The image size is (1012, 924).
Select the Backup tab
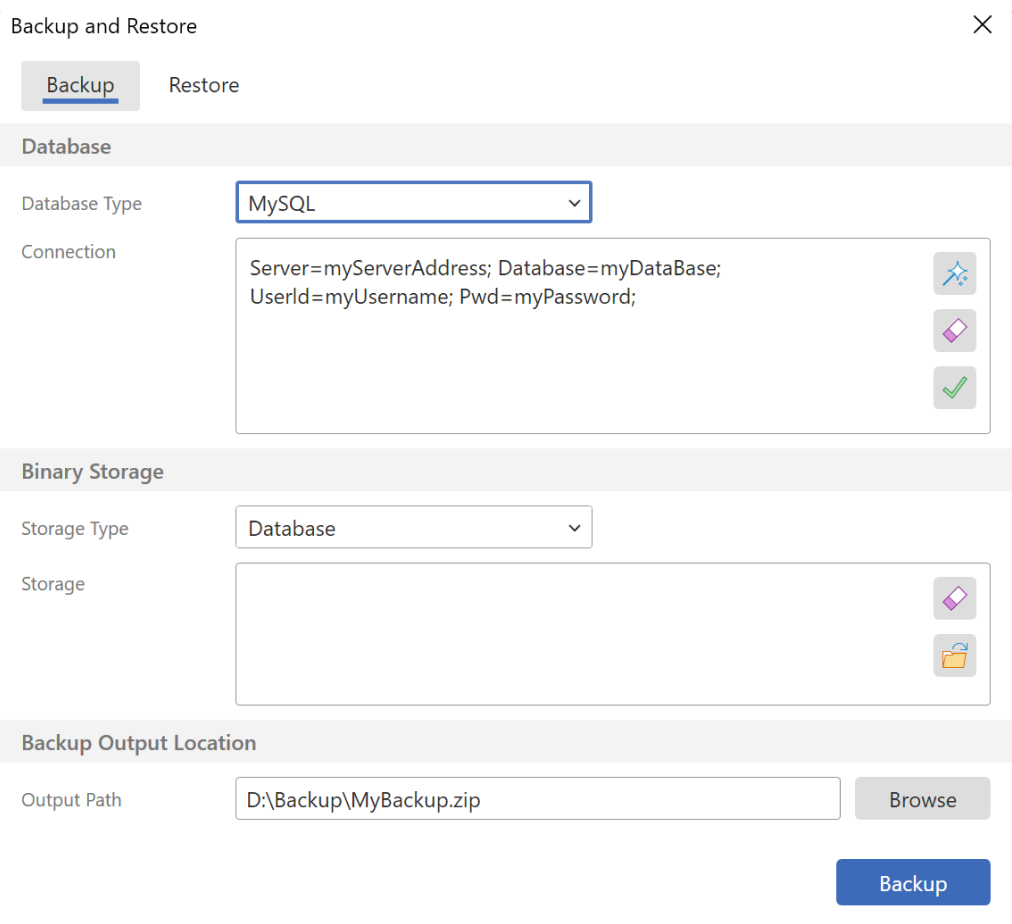[x=81, y=86]
